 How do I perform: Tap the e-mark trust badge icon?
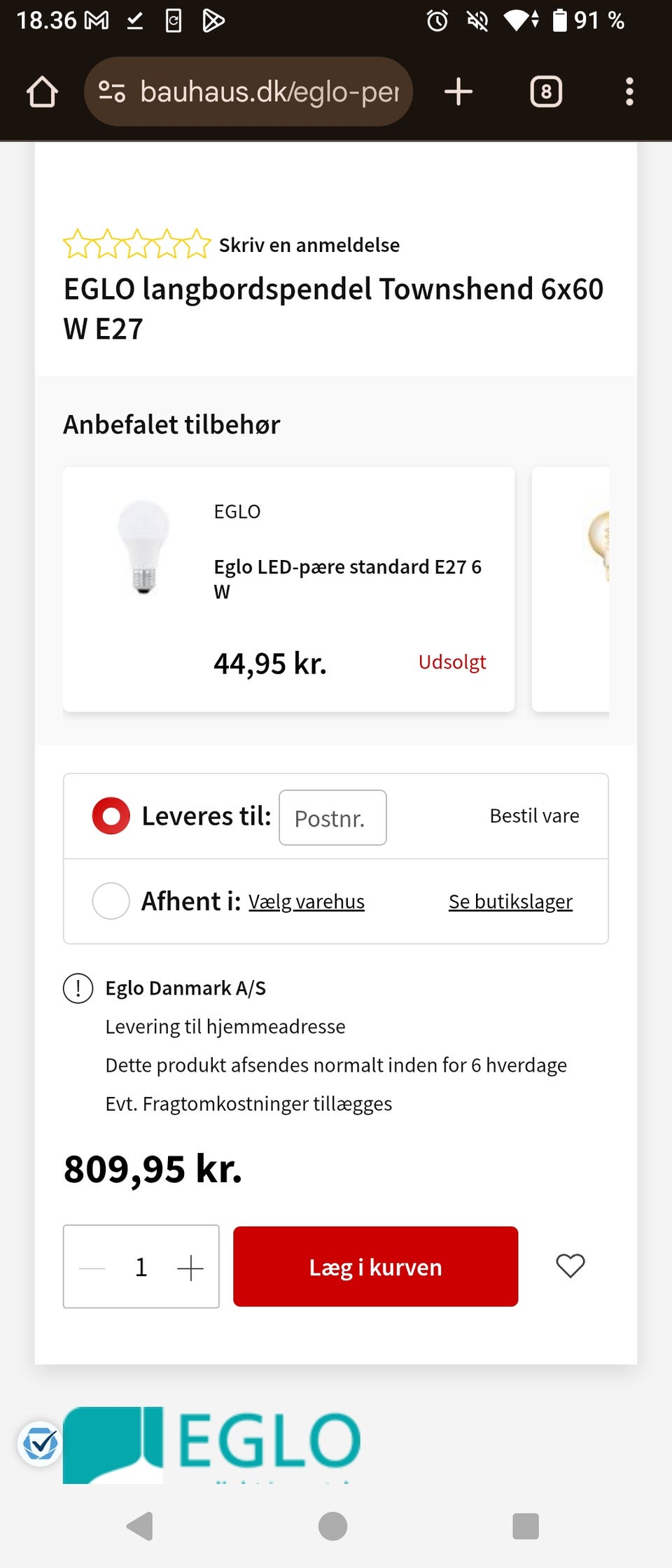point(40,1443)
